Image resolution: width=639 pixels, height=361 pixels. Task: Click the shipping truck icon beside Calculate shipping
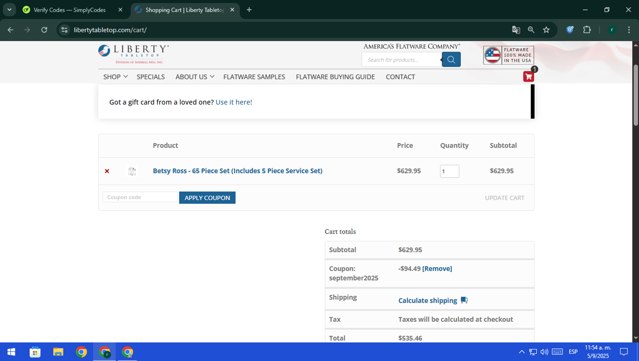(464, 300)
